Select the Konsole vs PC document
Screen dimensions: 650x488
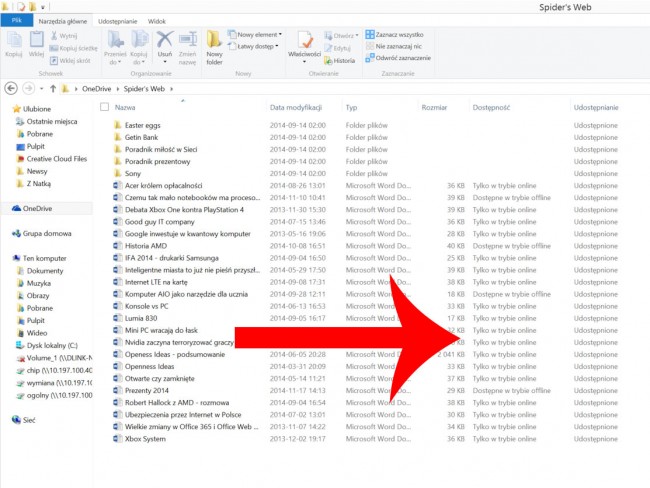[x=141, y=306]
